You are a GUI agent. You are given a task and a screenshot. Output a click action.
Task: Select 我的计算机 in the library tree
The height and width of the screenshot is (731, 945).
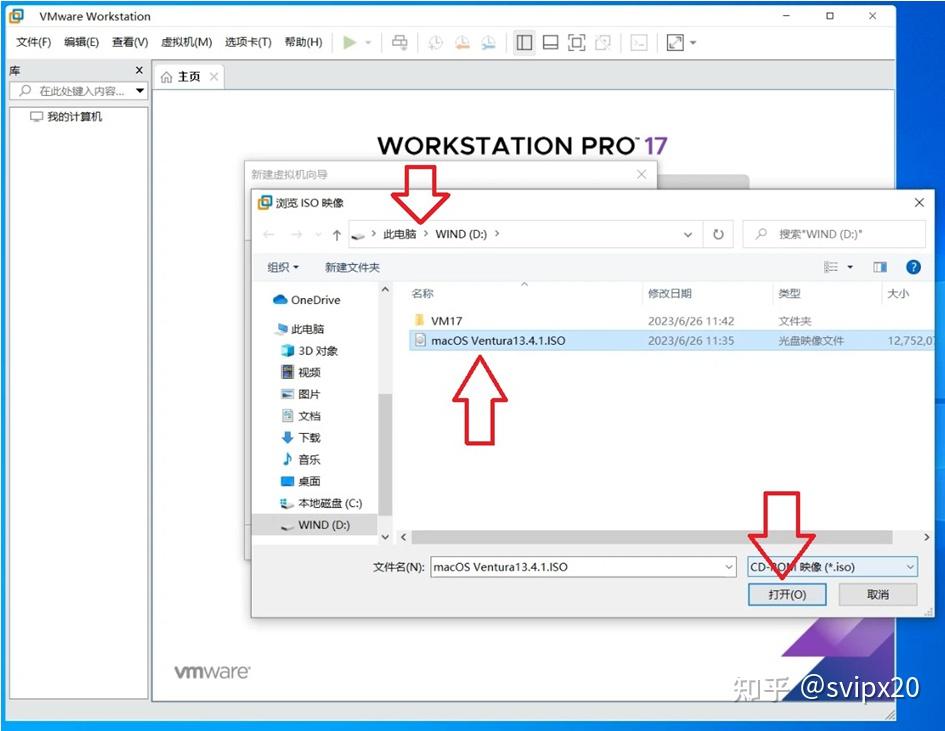(x=66, y=116)
